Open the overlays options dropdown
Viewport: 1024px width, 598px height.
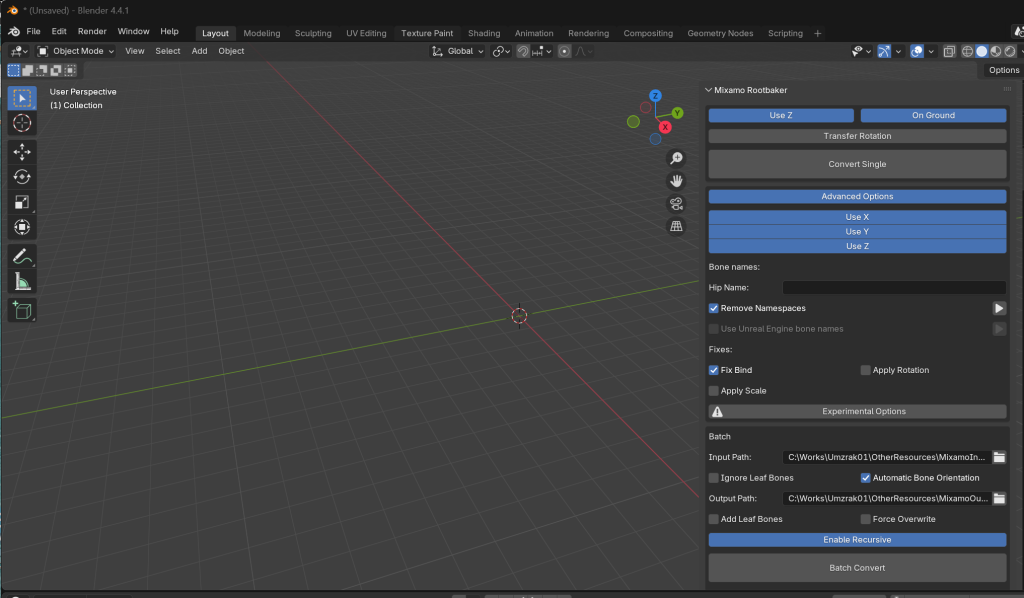(931, 51)
